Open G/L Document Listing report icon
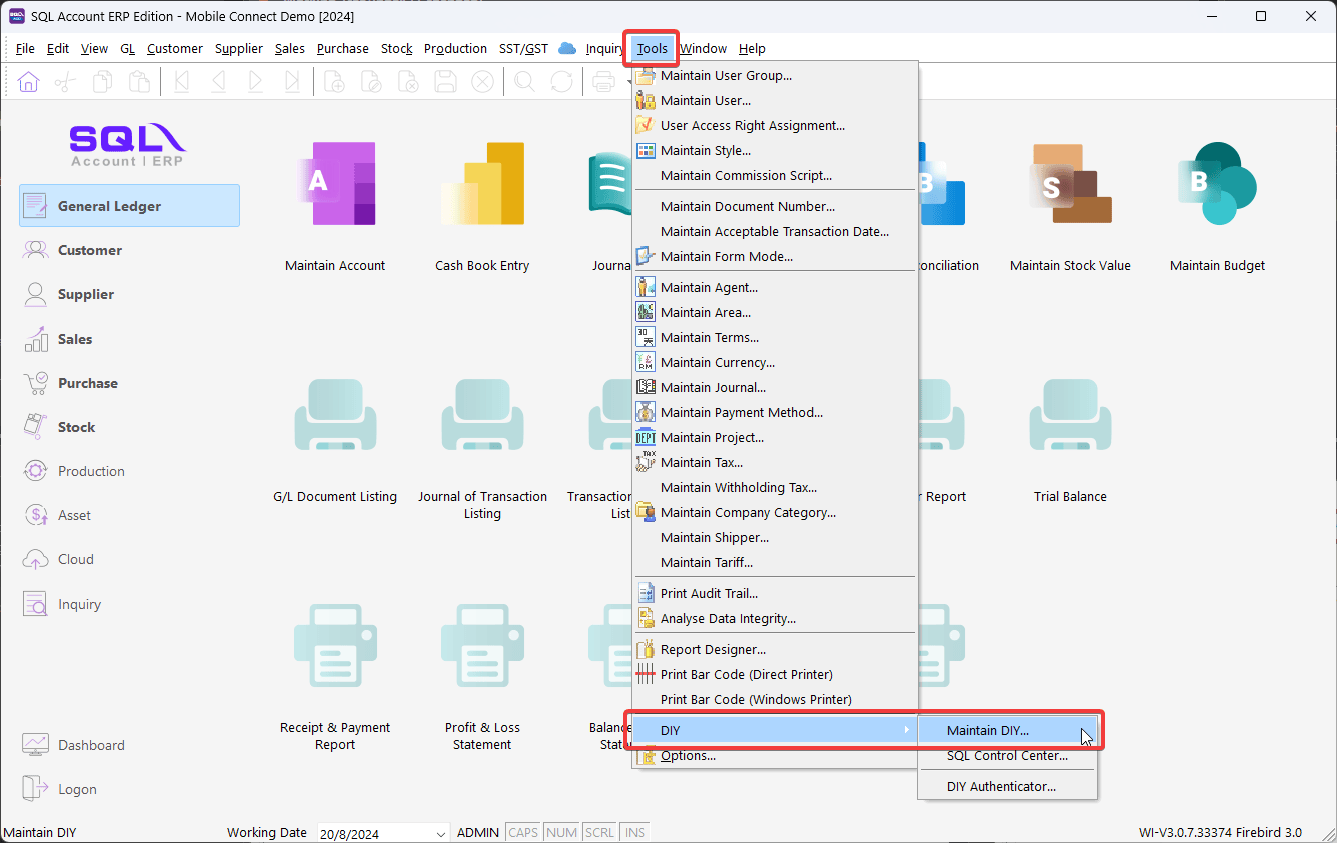 tap(334, 420)
